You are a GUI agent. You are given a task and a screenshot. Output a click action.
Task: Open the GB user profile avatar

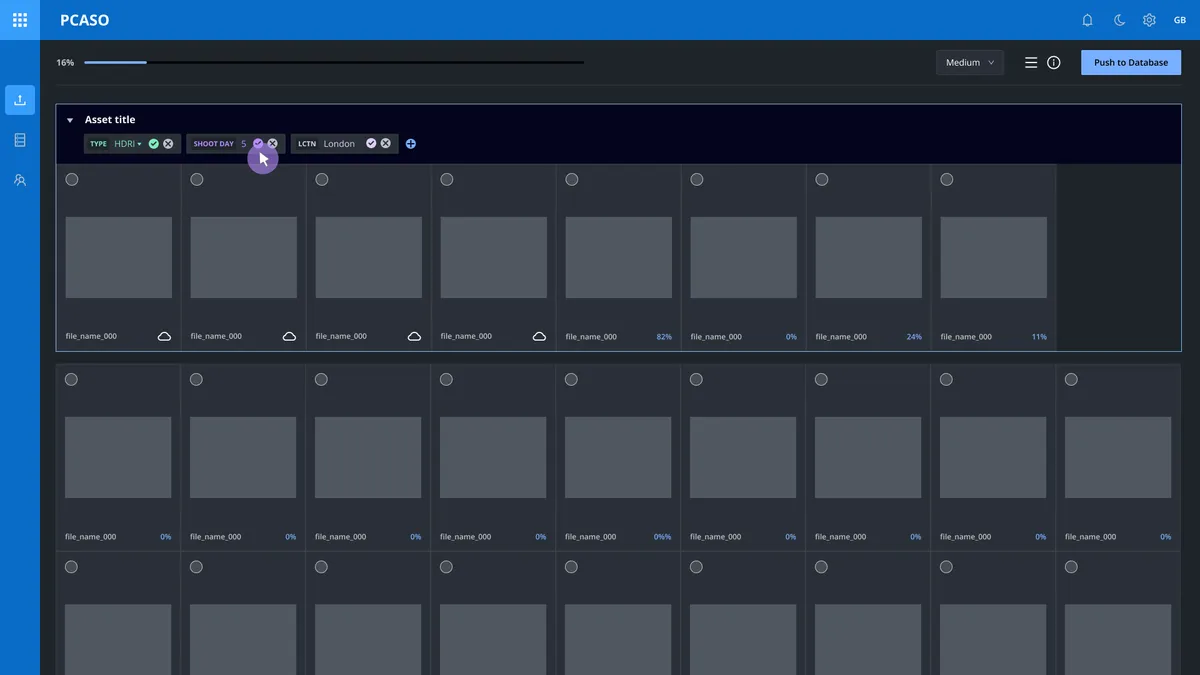pos(1180,20)
